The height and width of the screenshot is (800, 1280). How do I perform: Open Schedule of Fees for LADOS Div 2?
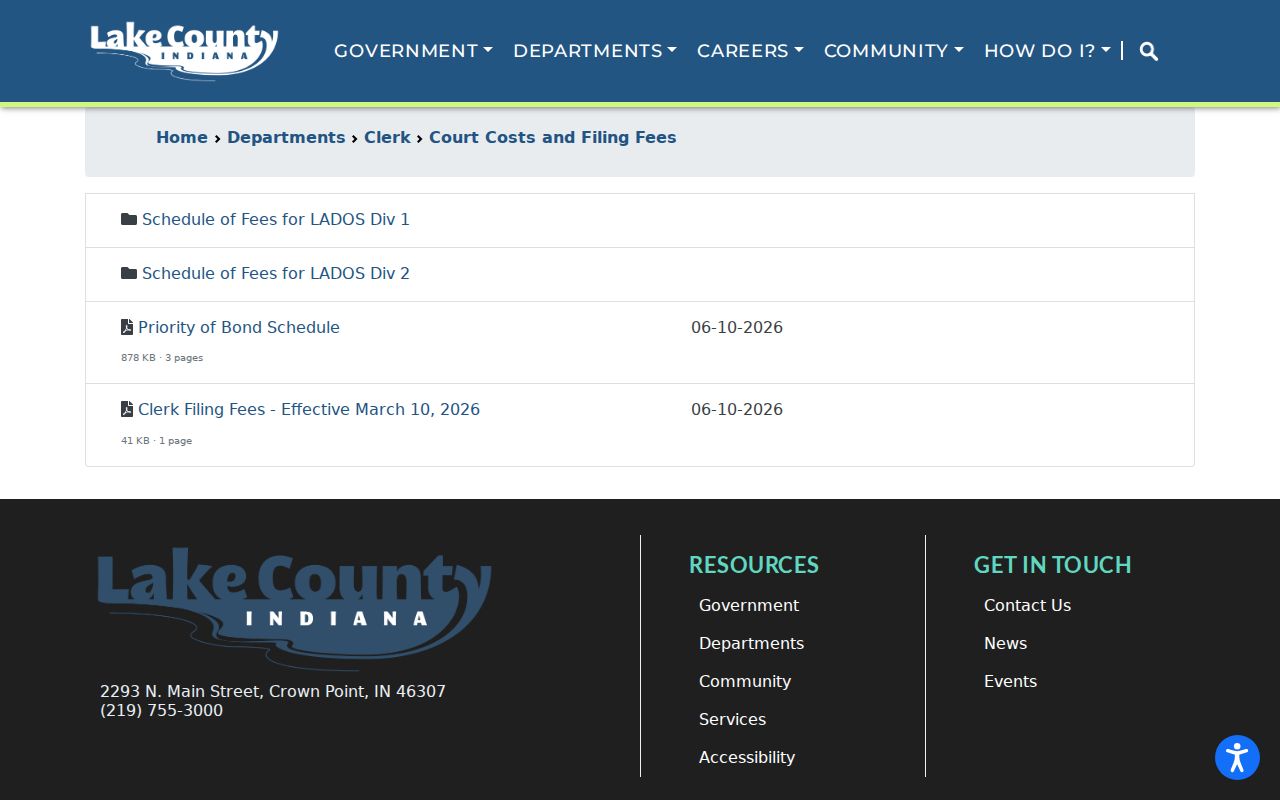pyautogui.click(x=276, y=273)
